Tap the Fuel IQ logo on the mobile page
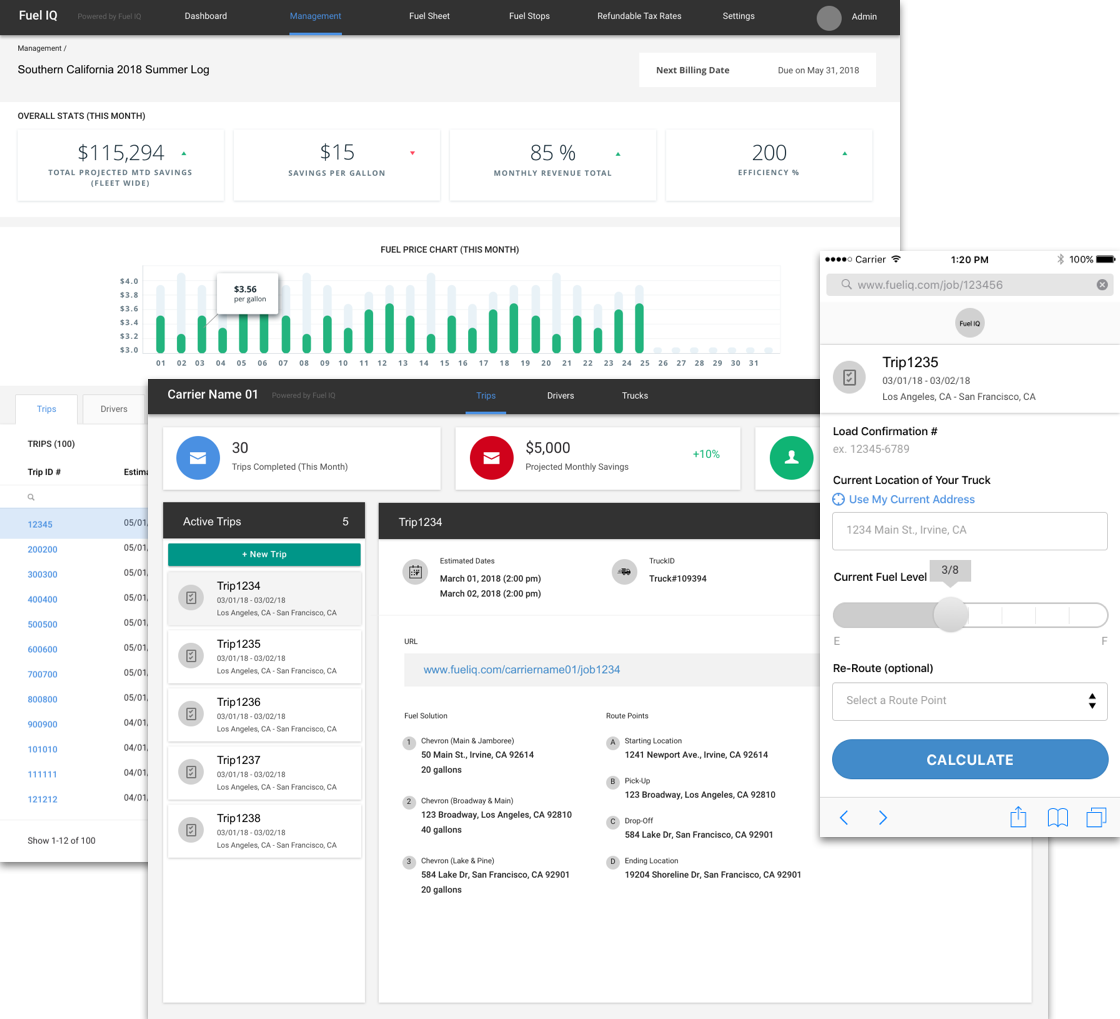The image size is (1120, 1019). 969,322
